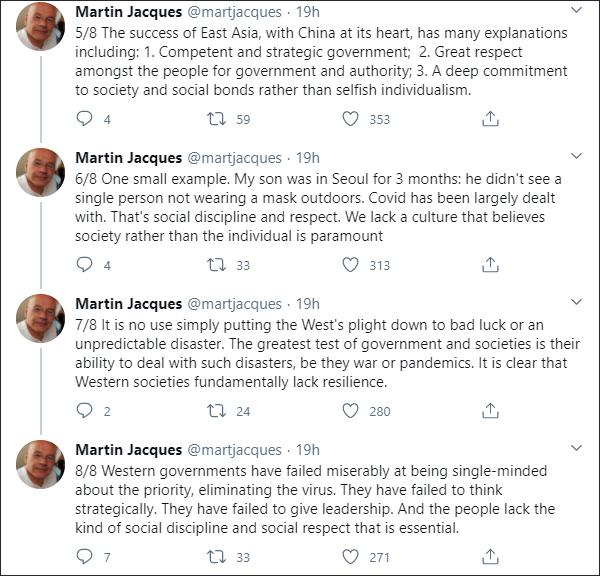Like the 5/8 tweet with 353 likes

pyautogui.click(x=350, y=119)
